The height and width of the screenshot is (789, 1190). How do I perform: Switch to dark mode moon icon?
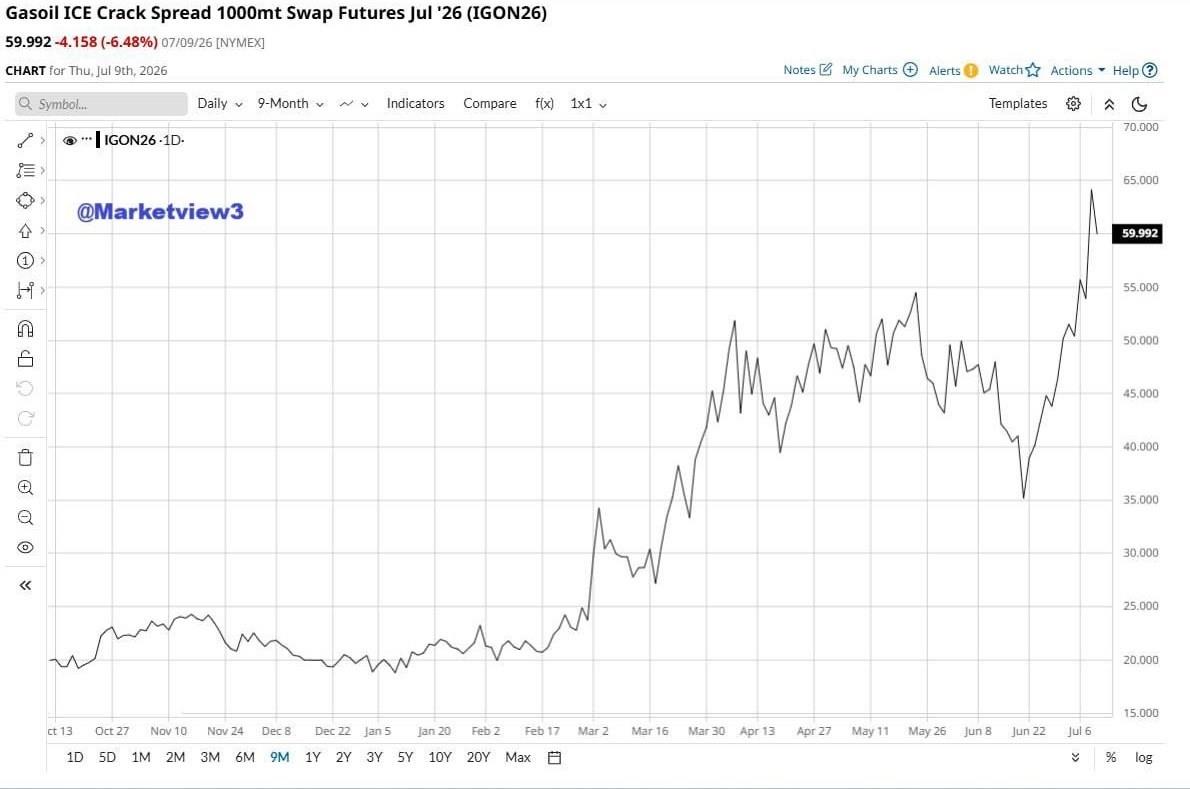coord(1139,104)
